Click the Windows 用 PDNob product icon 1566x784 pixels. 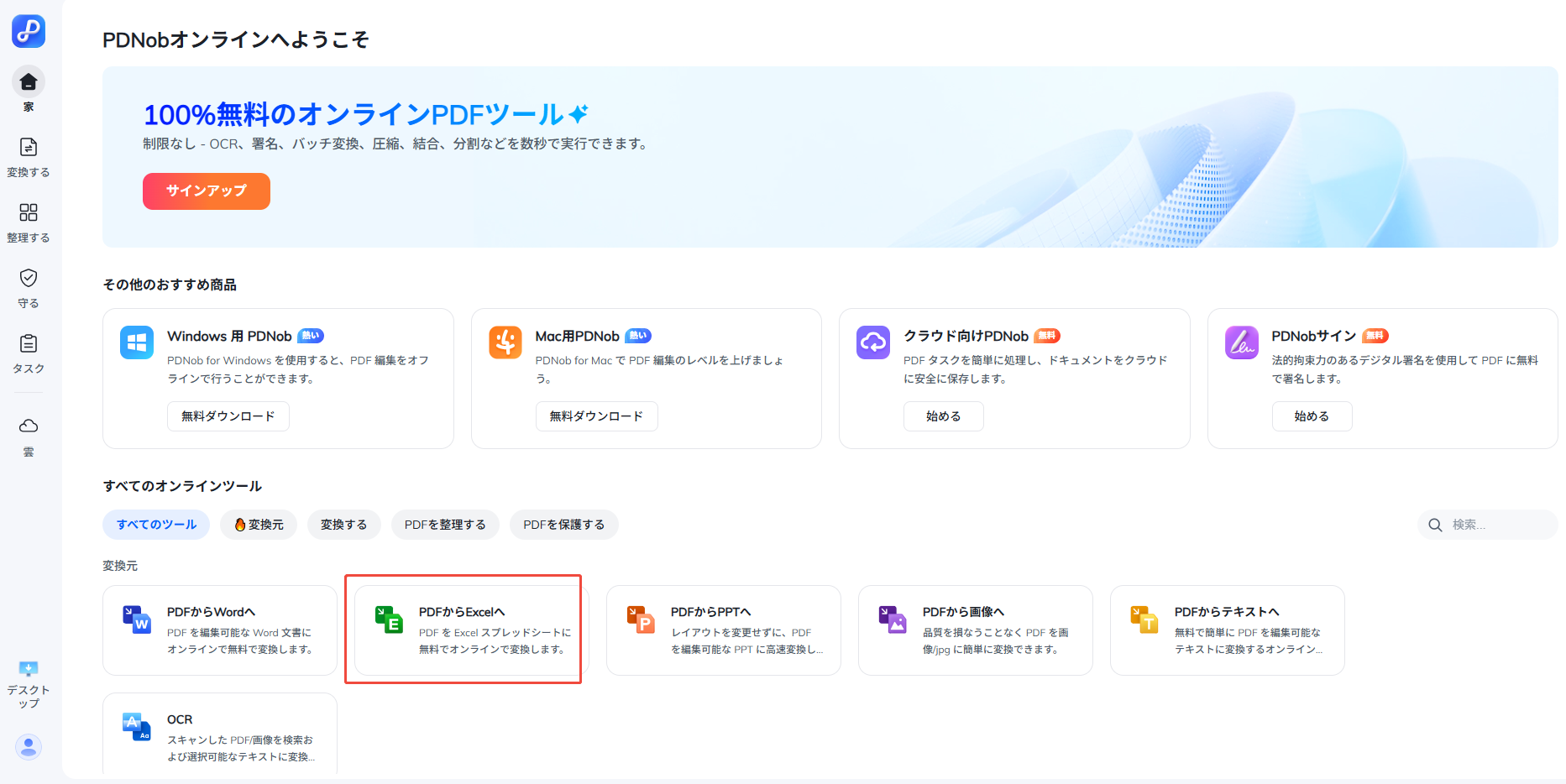coord(137,342)
